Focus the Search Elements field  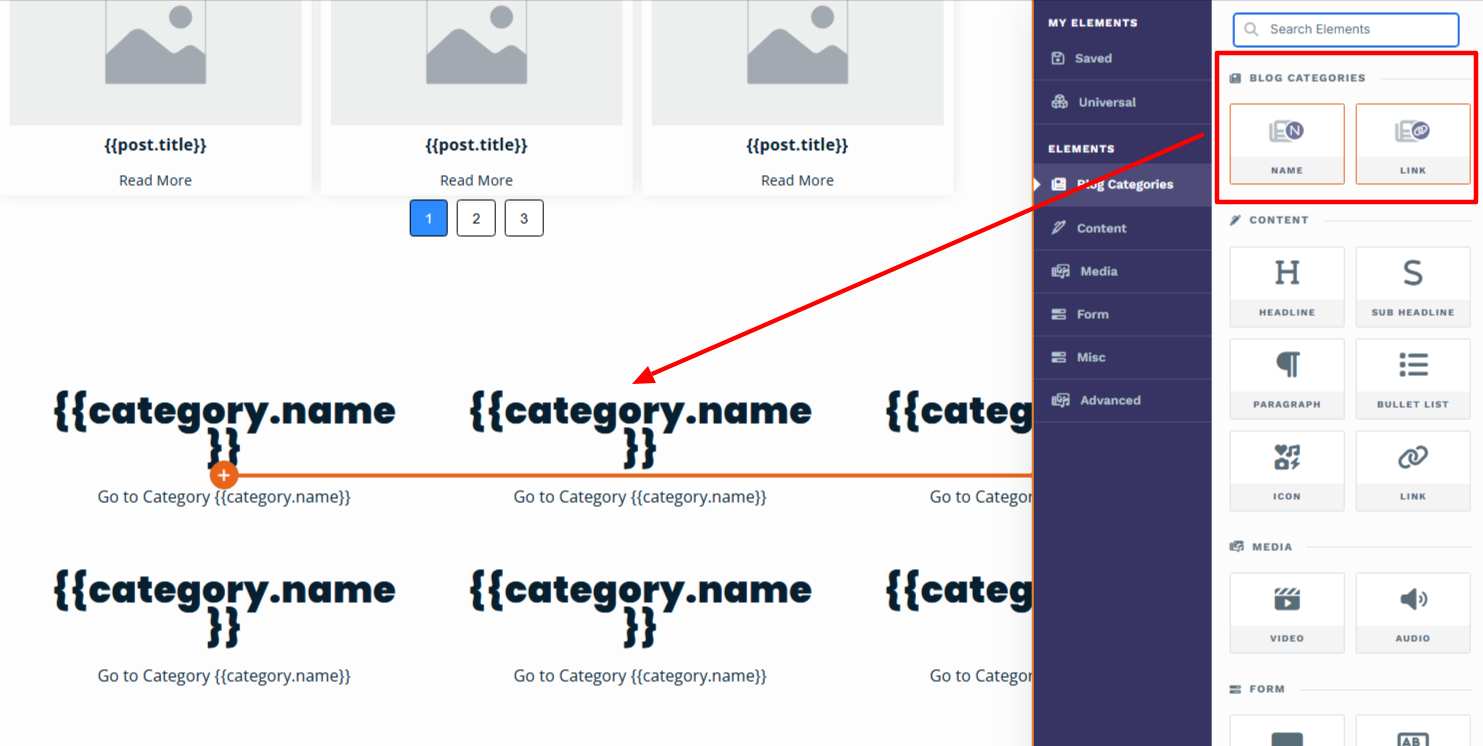[1346, 29]
